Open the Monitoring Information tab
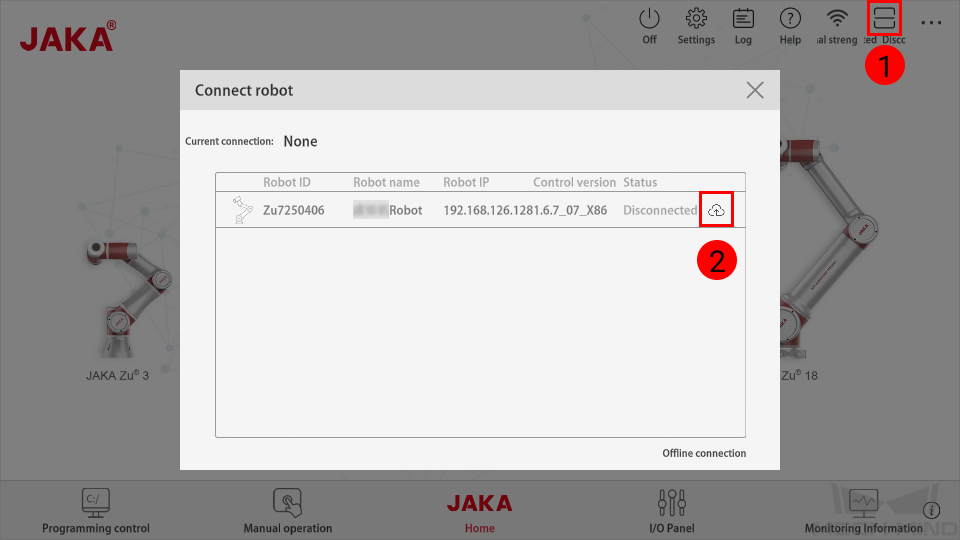Viewport: 960px width, 540px height. 863,512
